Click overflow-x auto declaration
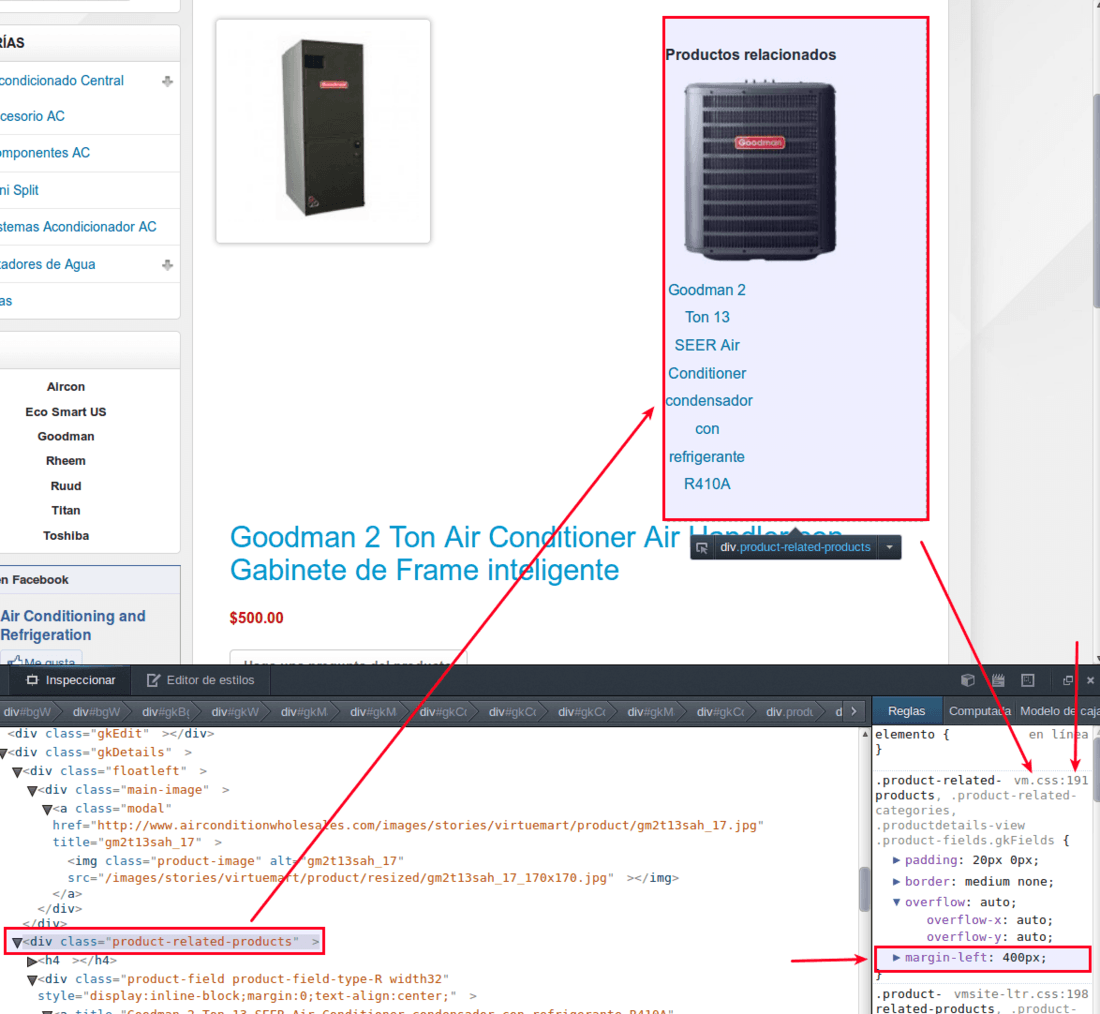The height and width of the screenshot is (1014, 1100). pyautogui.click(x=989, y=920)
